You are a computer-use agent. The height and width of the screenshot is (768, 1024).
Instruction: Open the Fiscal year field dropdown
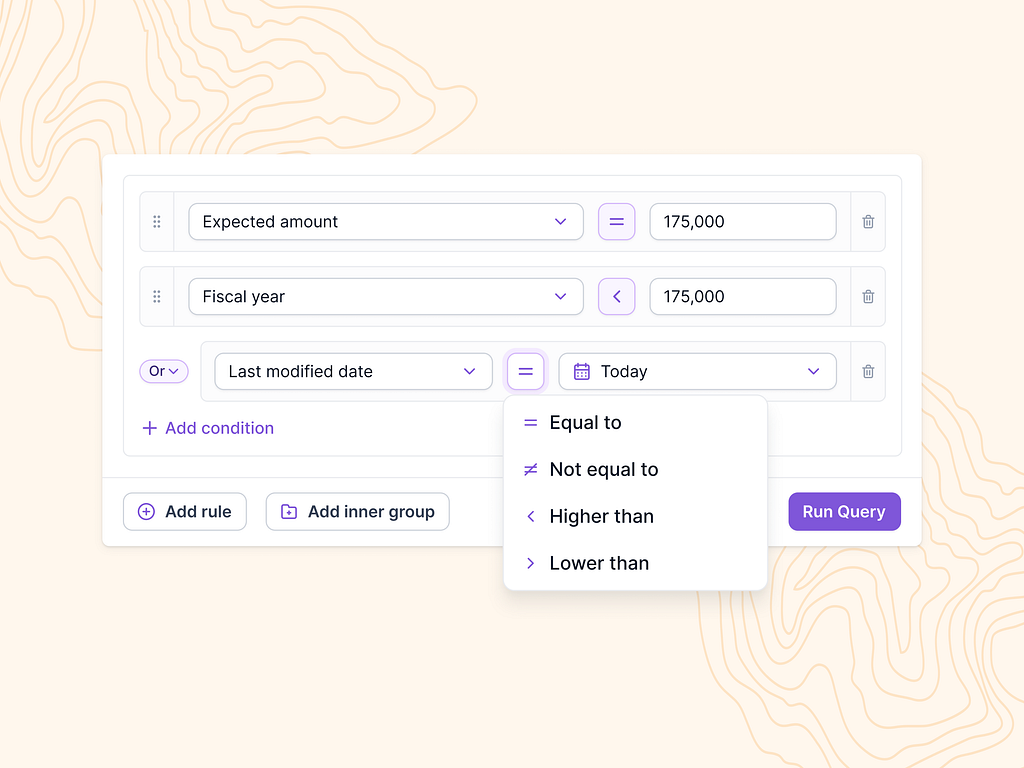(560, 296)
